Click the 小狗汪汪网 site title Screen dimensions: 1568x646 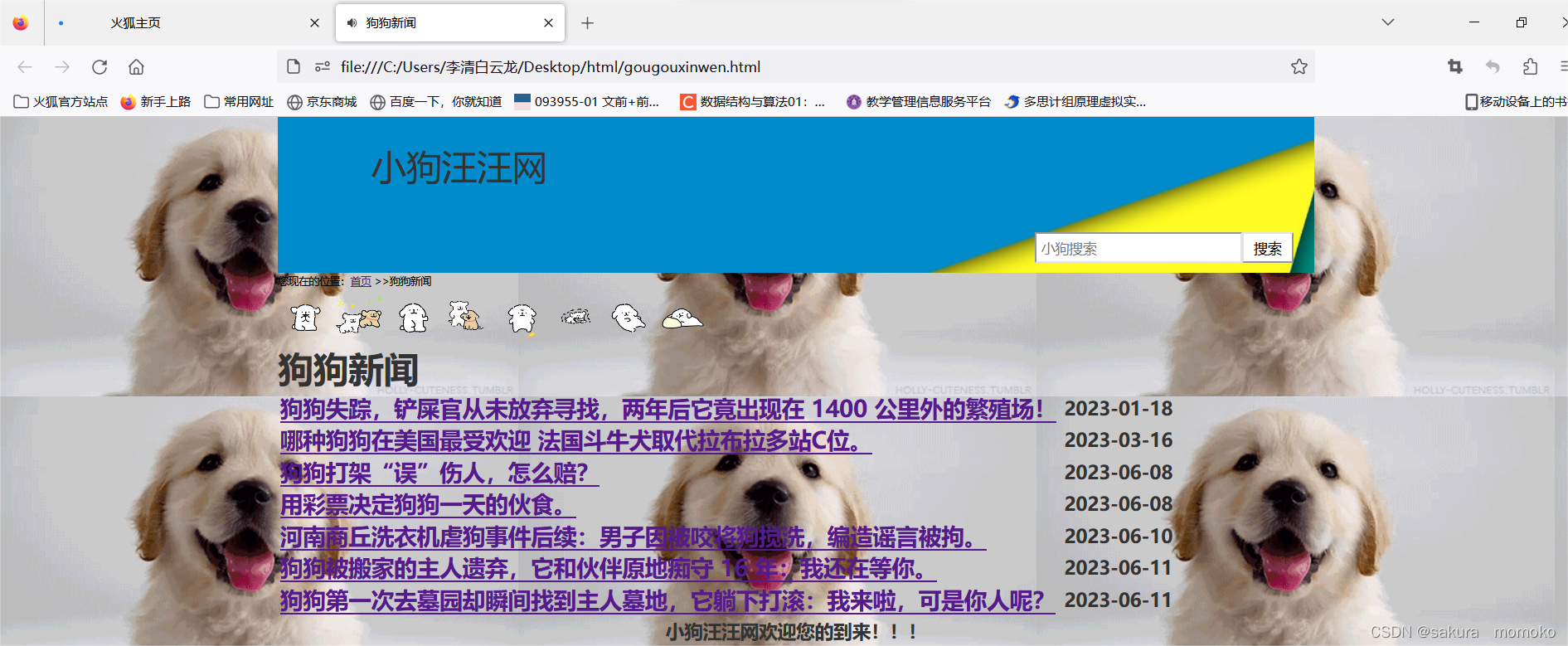point(459,168)
